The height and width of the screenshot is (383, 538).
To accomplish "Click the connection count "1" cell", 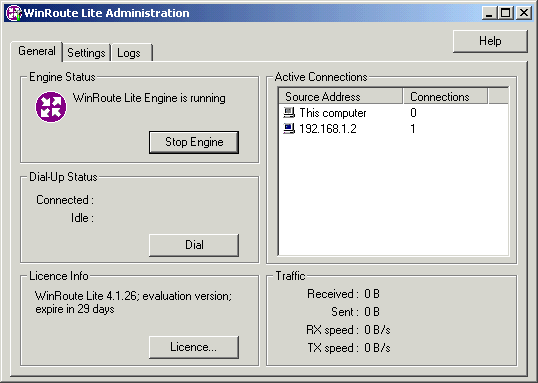I will [x=413, y=129].
